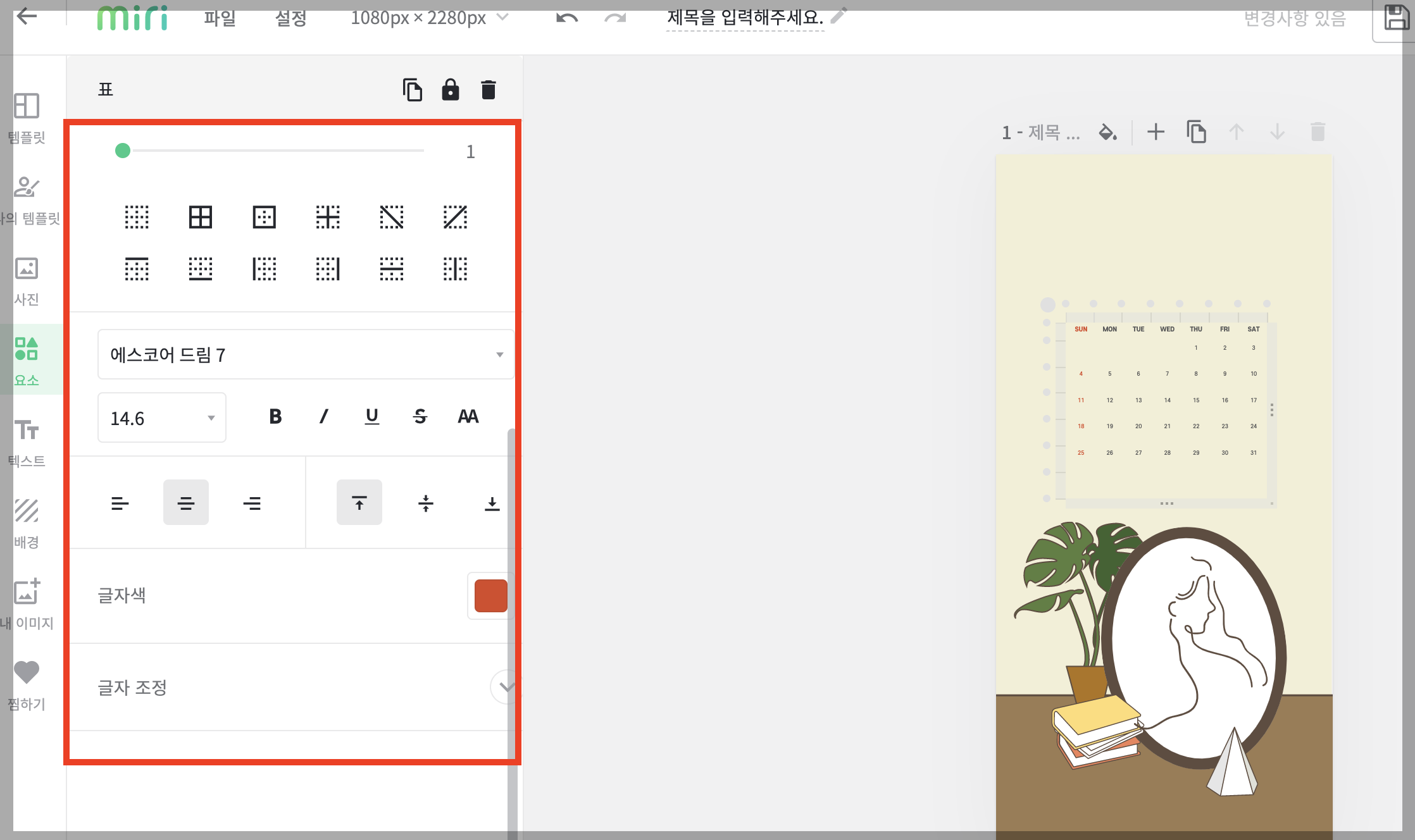Open the 14.6 font size dropdown
The image size is (1415, 840).
tap(162, 417)
